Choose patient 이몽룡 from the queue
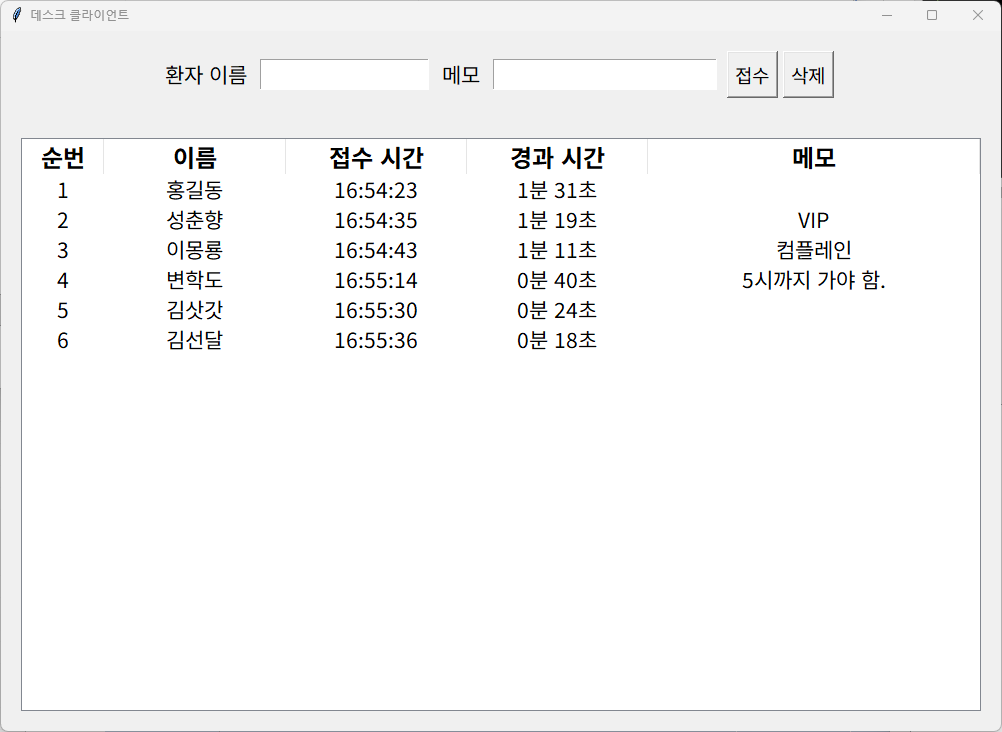 (195, 251)
